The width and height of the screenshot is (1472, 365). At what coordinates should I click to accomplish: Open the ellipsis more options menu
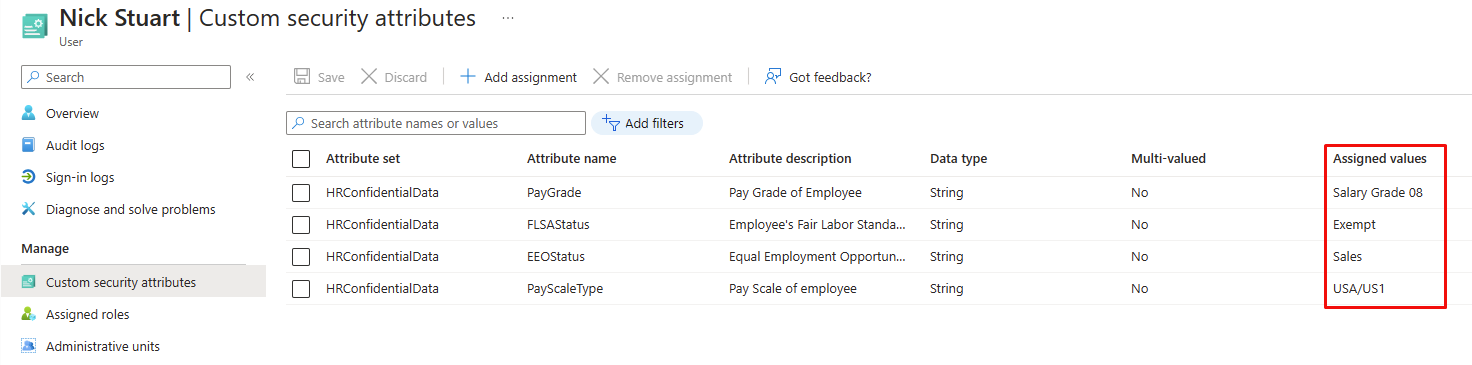click(x=508, y=18)
